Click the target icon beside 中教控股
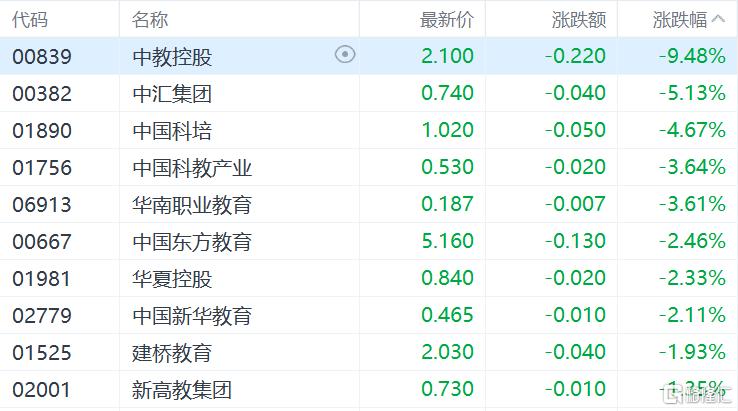Image resolution: width=738 pixels, height=411 pixels. (x=345, y=55)
